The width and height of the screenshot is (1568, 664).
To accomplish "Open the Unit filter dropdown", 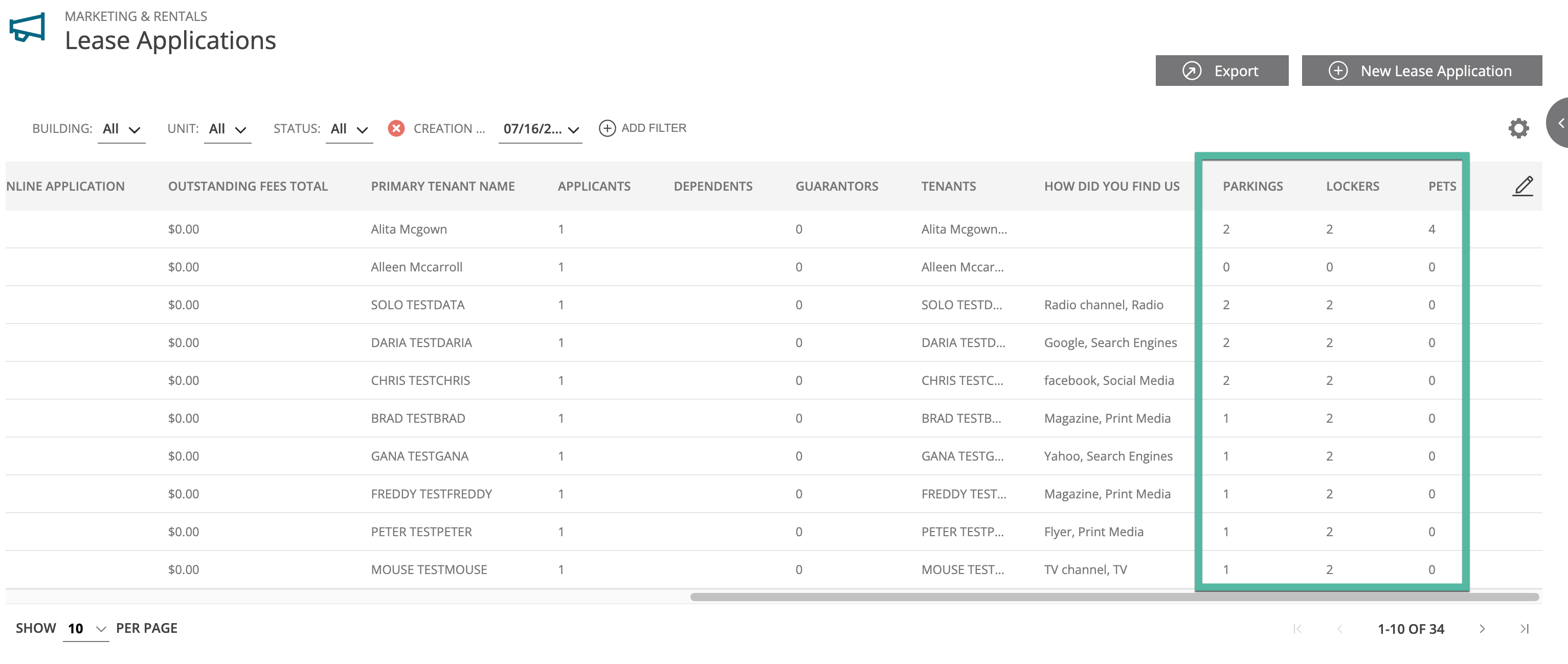I will [x=227, y=129].
